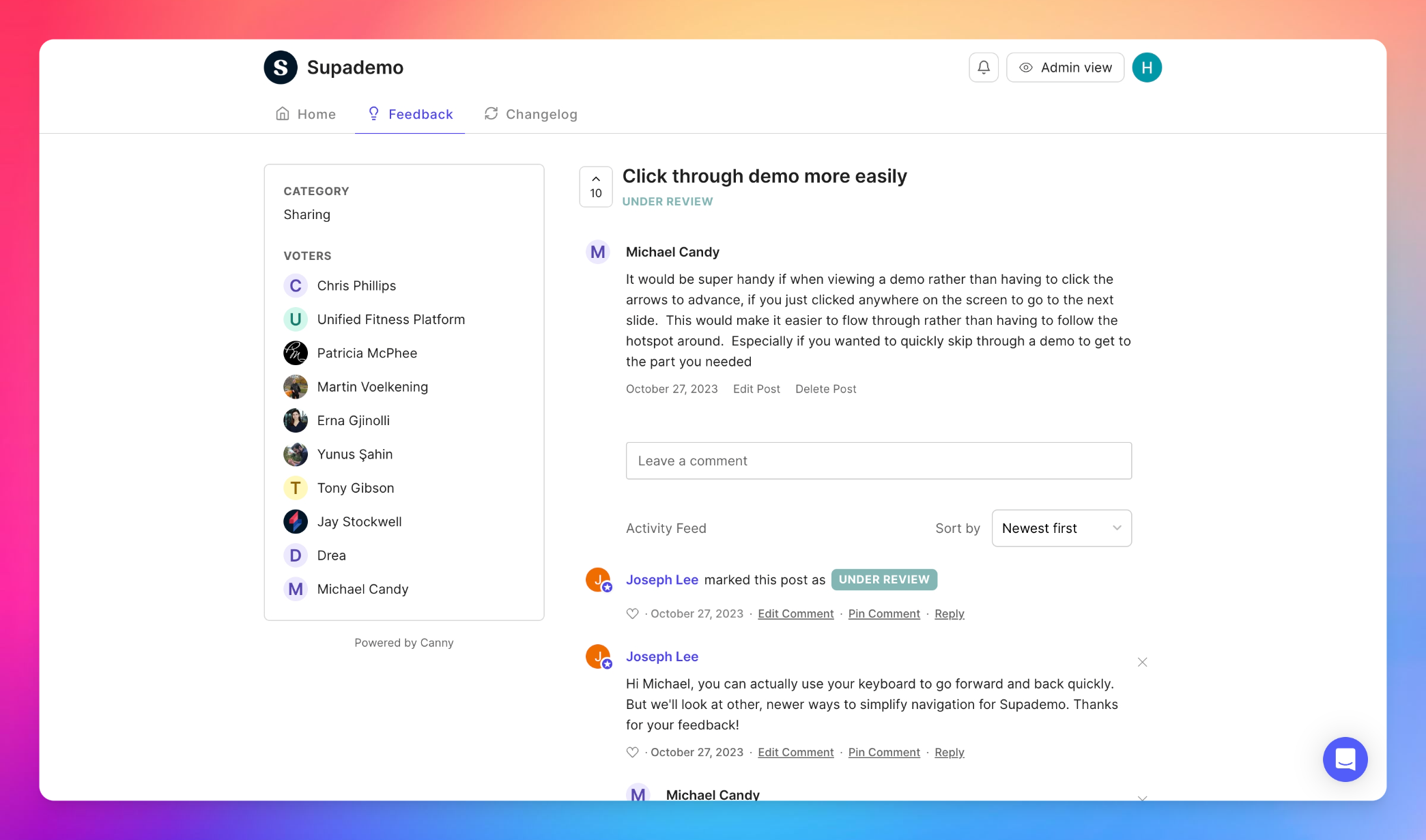
Task: Click Patricia McPhee's avatar
Action: [x=296, y=353]
